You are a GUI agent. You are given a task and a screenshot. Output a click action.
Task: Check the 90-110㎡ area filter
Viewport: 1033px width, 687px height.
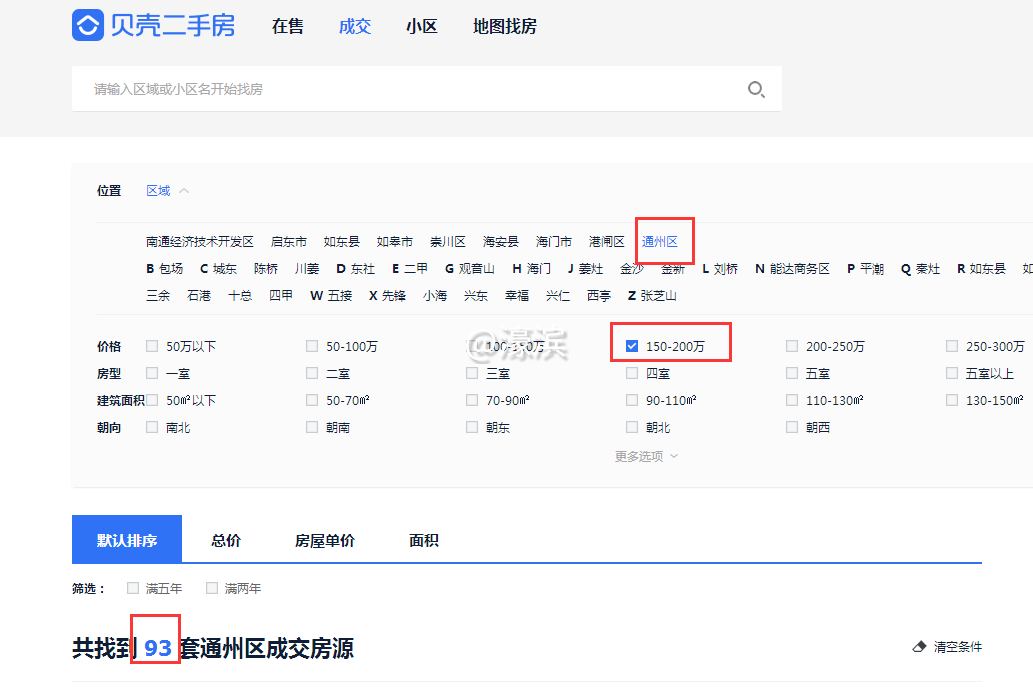(x=631, y=399)
